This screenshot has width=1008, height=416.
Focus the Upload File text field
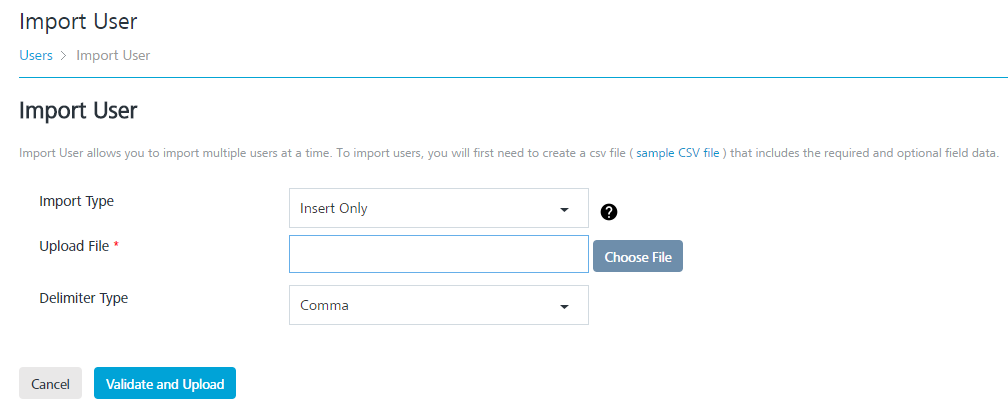[438, 254]
